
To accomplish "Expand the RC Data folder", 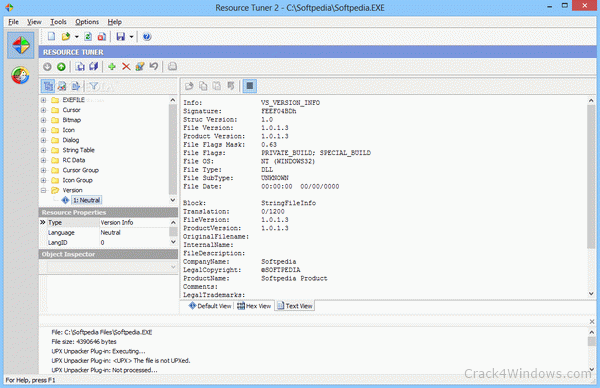I will click(x=44, y=160).
